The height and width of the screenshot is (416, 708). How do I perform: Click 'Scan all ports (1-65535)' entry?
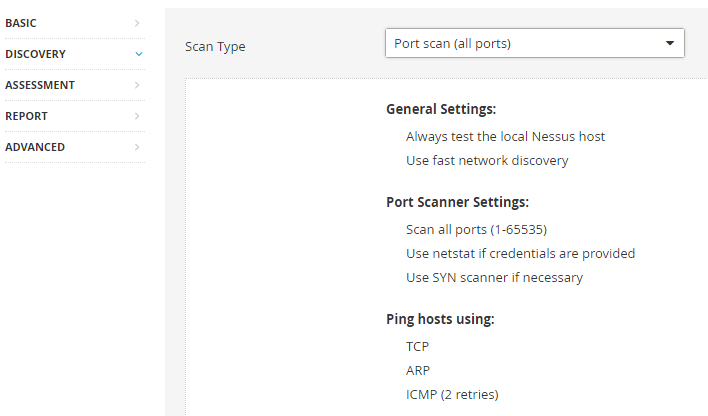pyautogui.click(x=476, y=229)
